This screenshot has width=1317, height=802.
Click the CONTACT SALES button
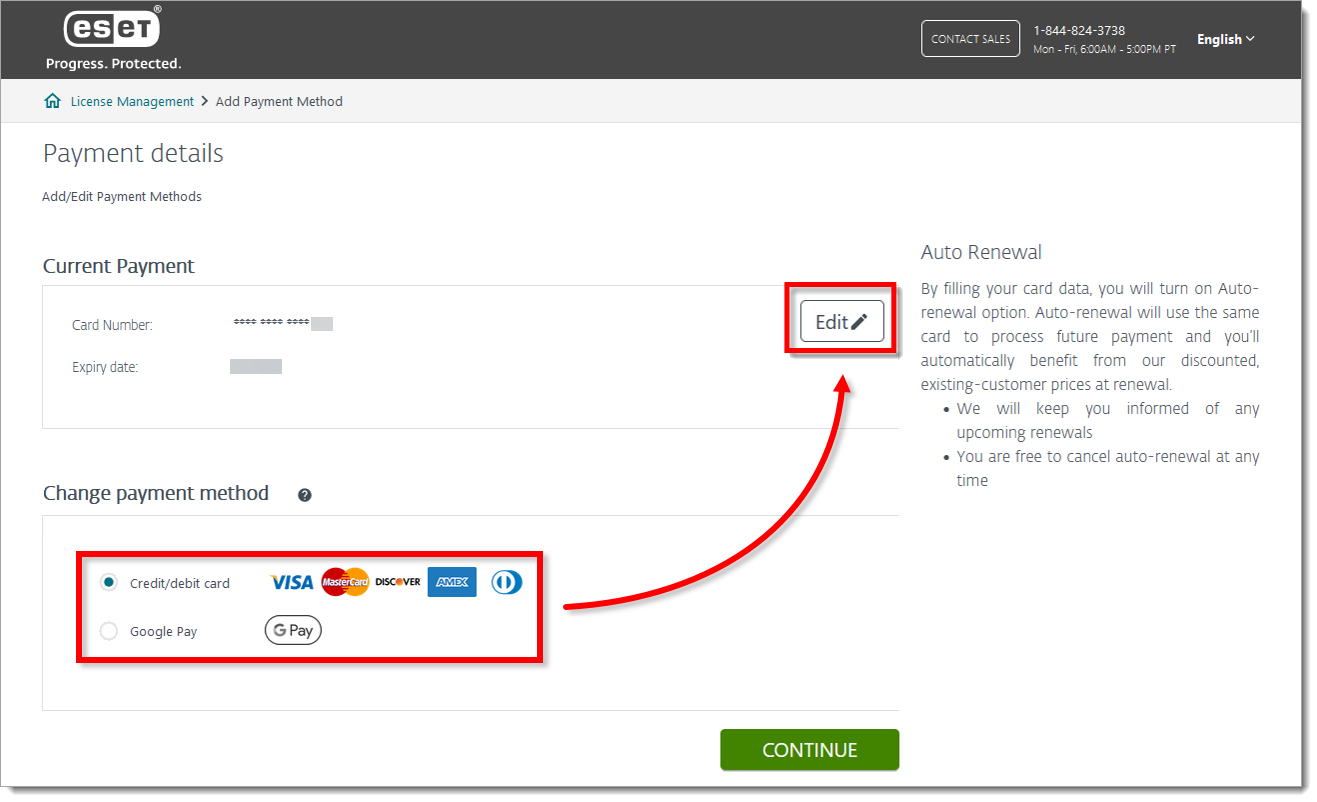click(x=969, y=38)
